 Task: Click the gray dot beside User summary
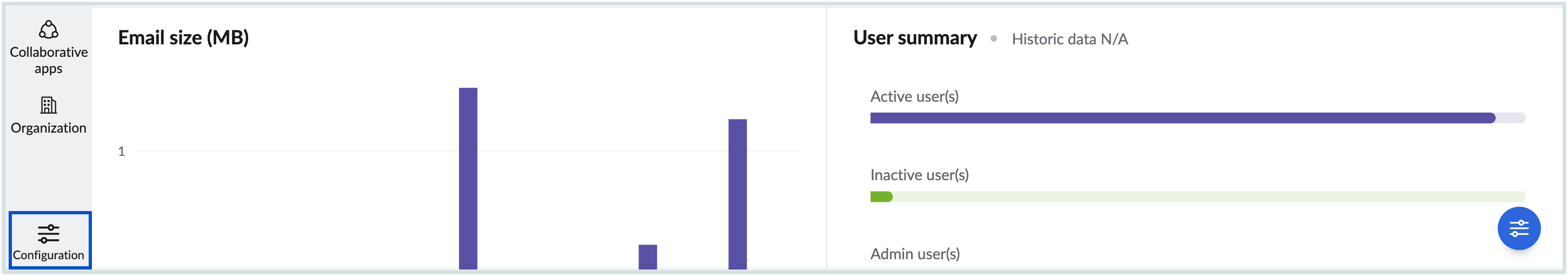point(994,38)
